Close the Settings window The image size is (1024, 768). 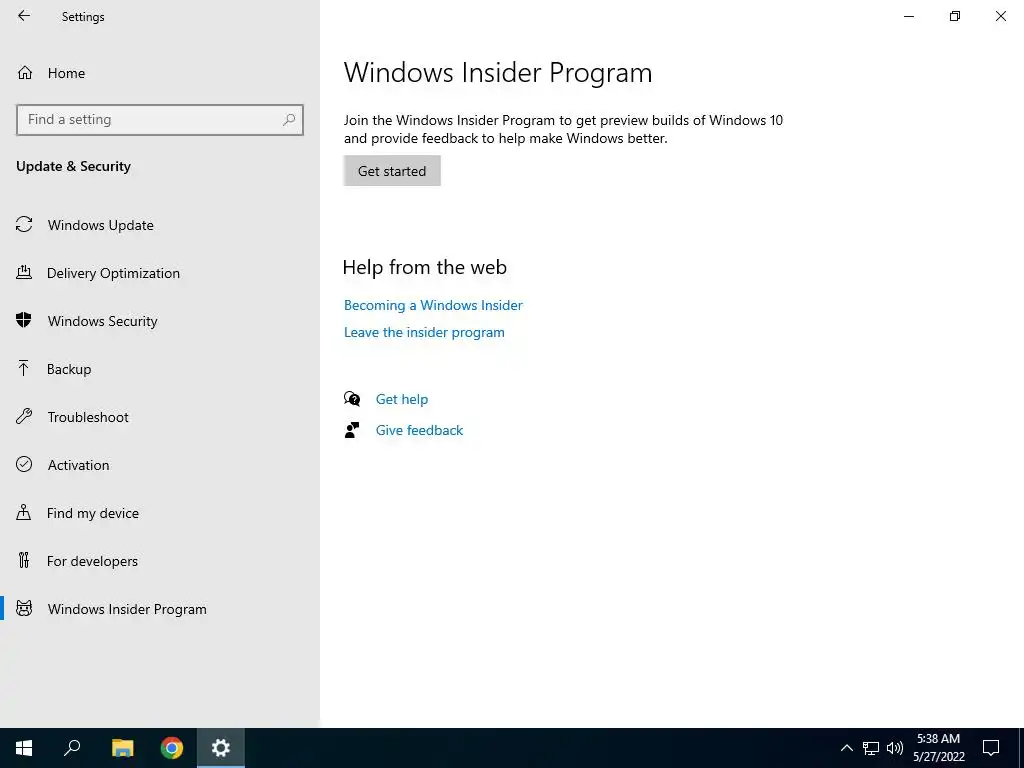click(x=1000, y=16)
